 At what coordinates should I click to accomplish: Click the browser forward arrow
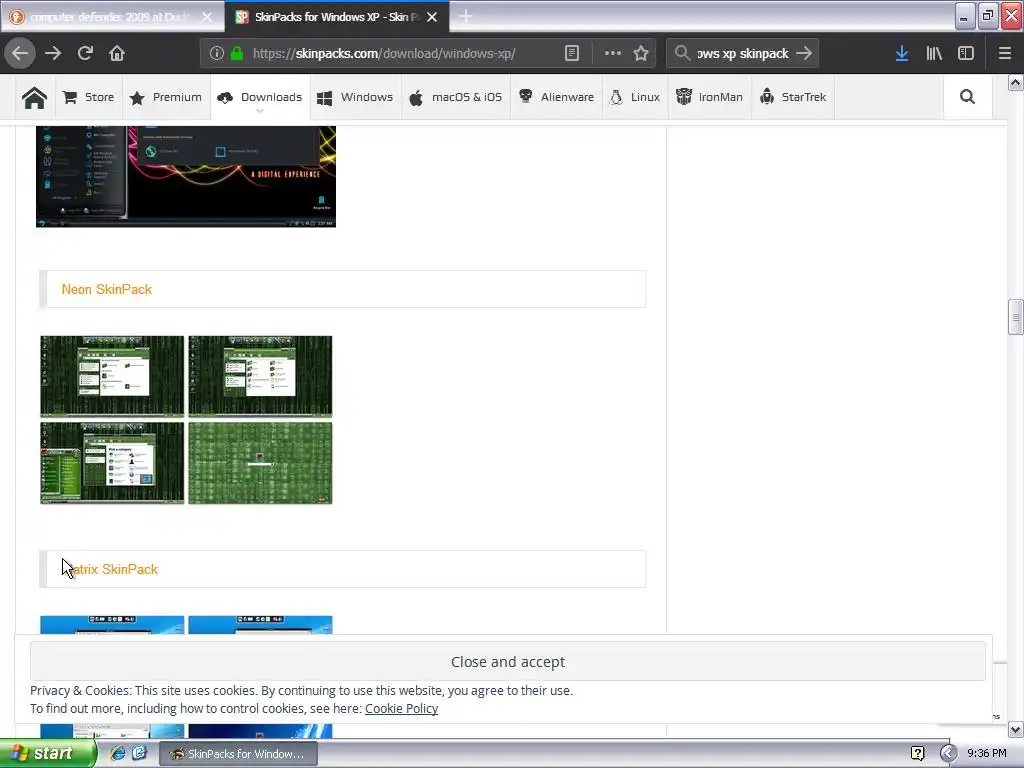point(53,54)
